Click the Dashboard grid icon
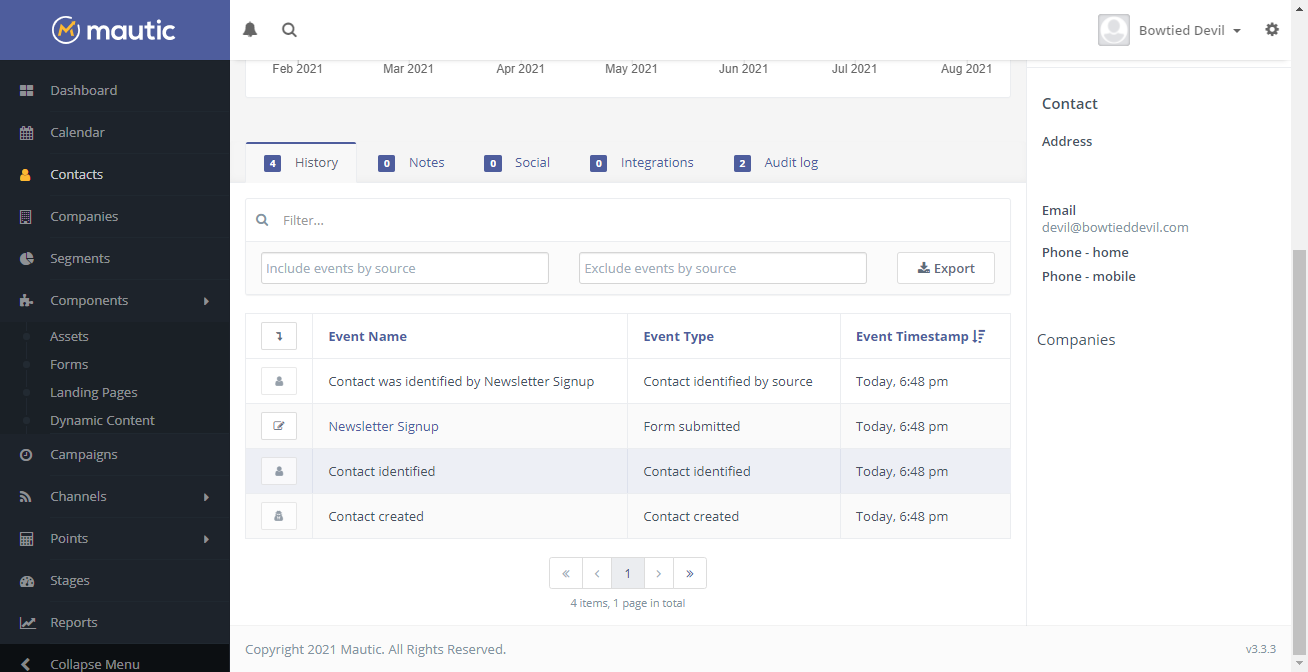Image resolution: width=1308 pixels, height=672 pixels. (x=27, y=90)
